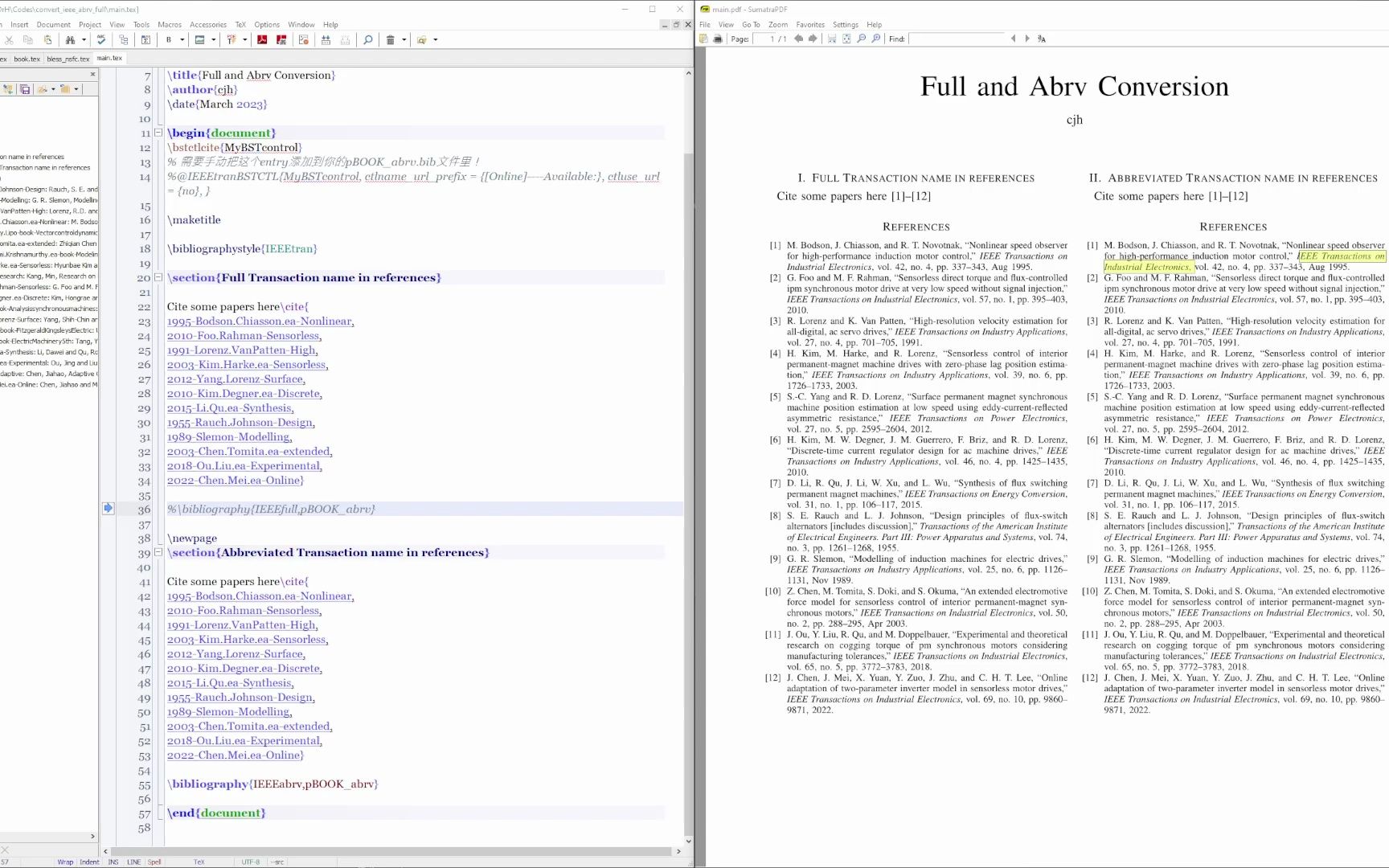Click the Find next arrow in SumatraPDF
1389x868 pixels.
coord(1027,39)
